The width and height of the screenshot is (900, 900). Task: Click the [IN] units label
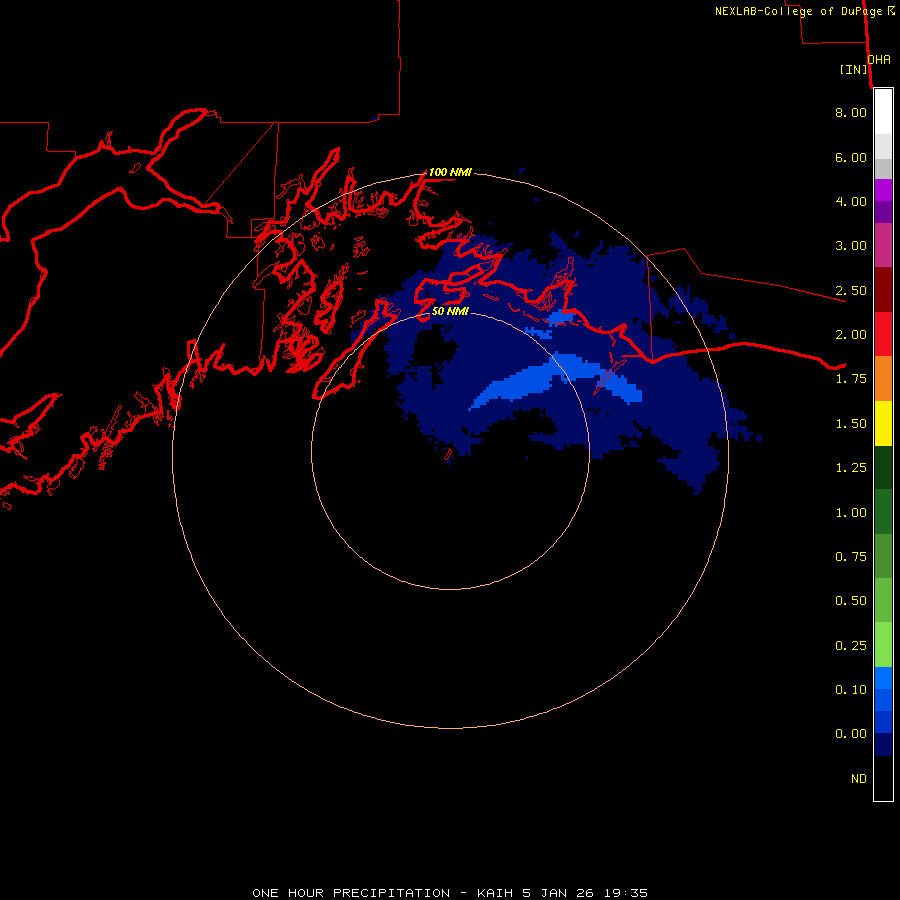click(853, 69)
